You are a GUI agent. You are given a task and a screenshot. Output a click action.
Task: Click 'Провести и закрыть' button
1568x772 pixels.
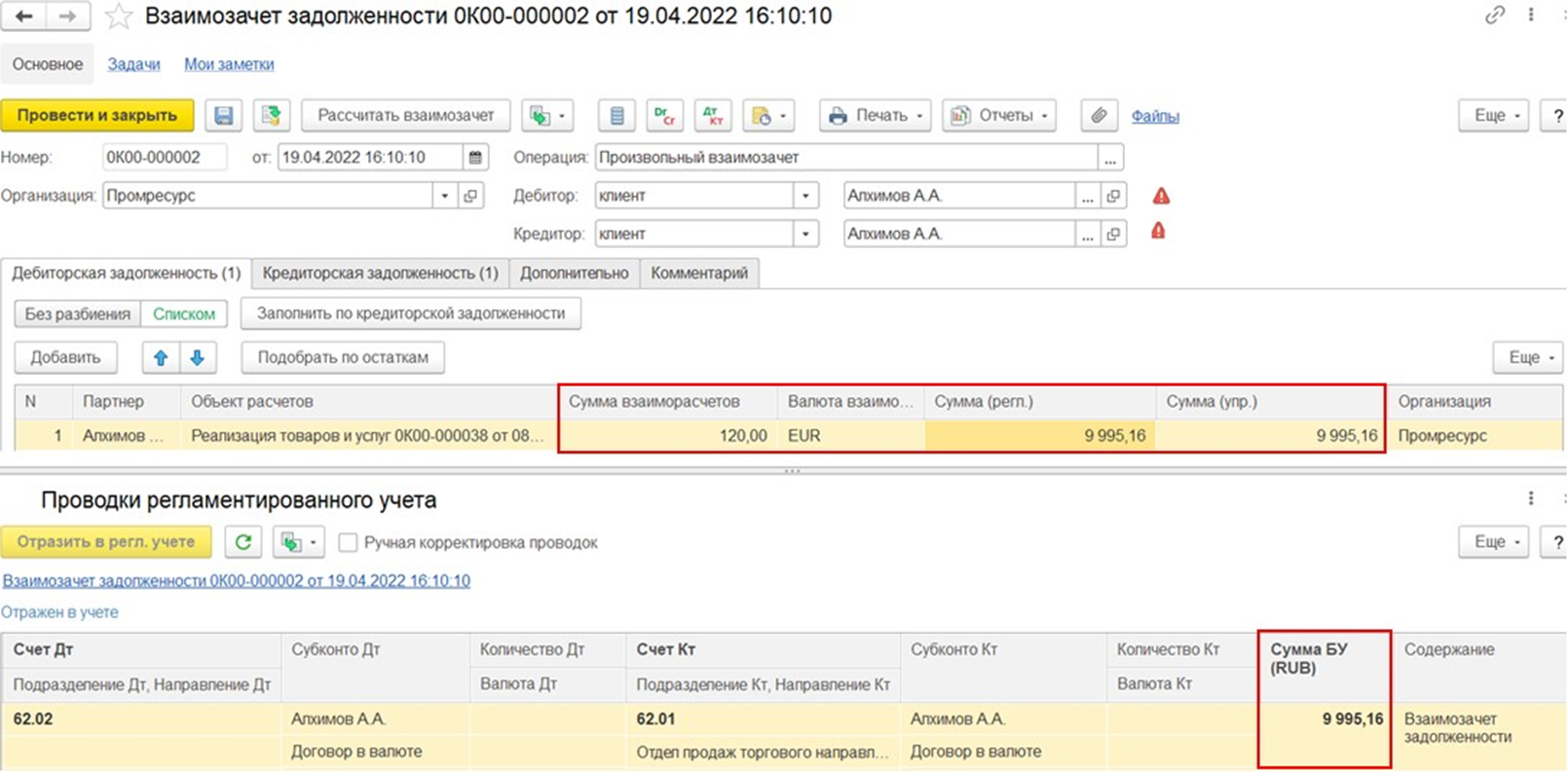click(x=97, y=116)
